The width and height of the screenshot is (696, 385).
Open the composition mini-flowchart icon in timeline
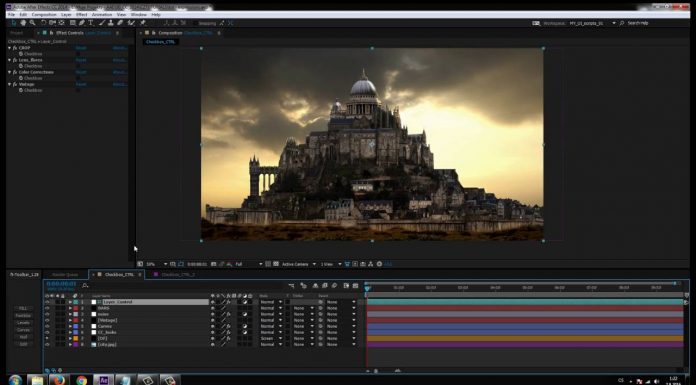point(291,286)
